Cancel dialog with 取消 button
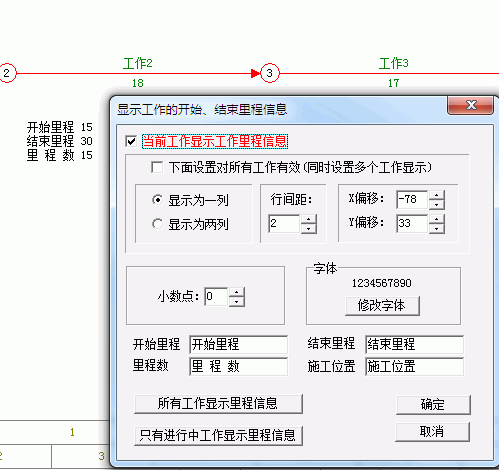499x470 pixels. pyautogui.click(x=432, y=432)
